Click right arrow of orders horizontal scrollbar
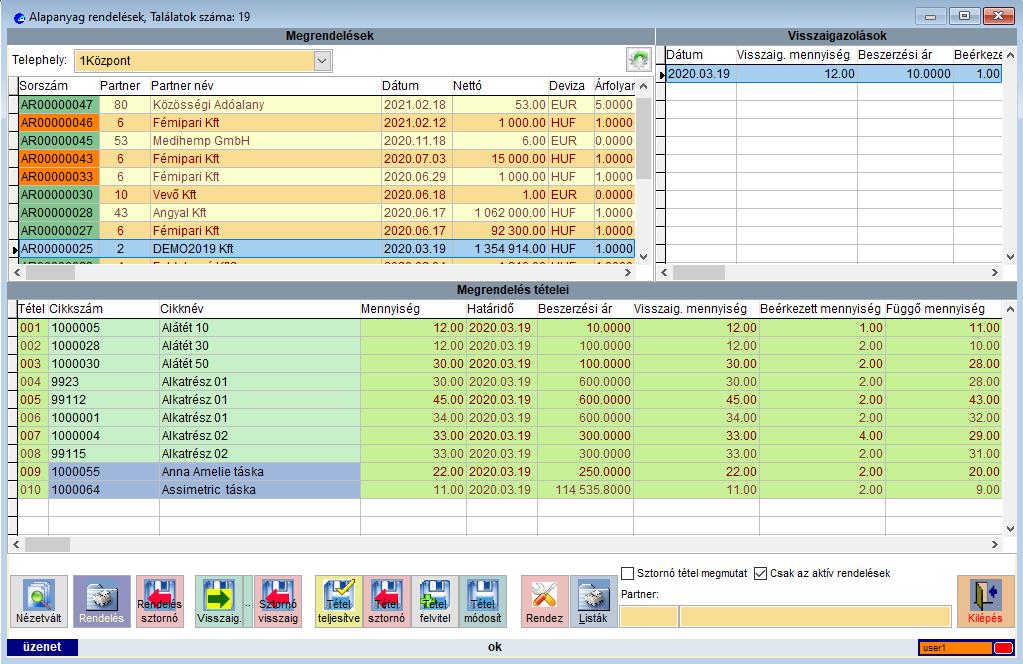 point(628,273)
